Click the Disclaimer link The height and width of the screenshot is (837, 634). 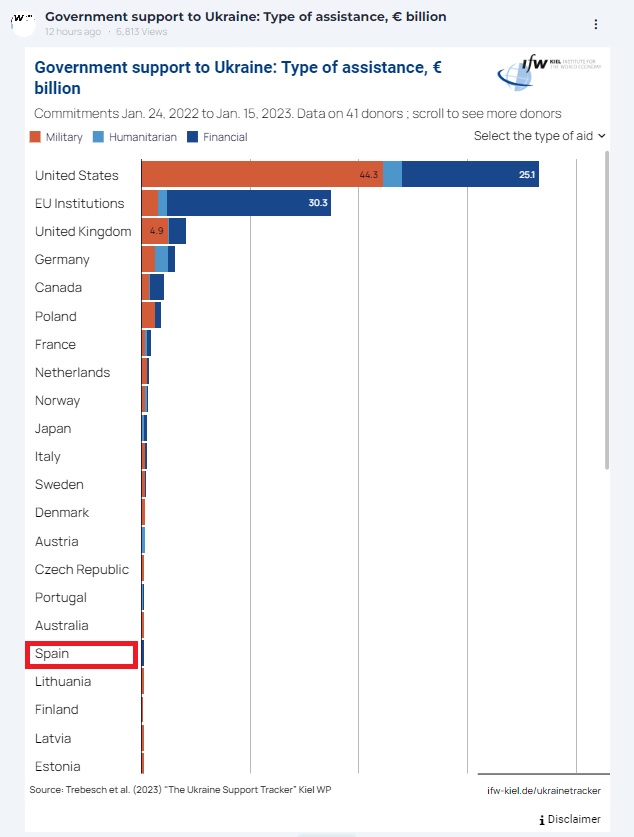point(574,820)
